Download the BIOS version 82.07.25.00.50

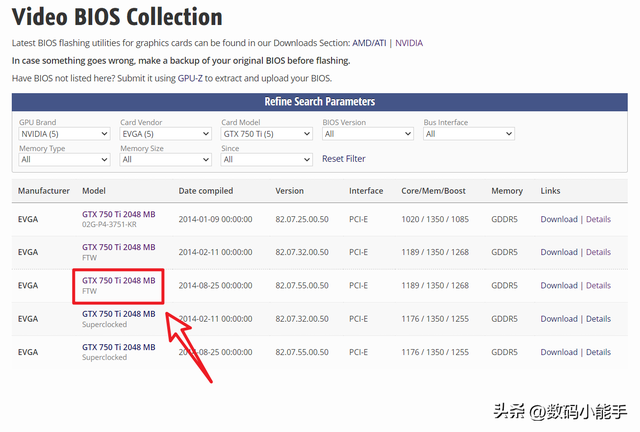[559, 219]
